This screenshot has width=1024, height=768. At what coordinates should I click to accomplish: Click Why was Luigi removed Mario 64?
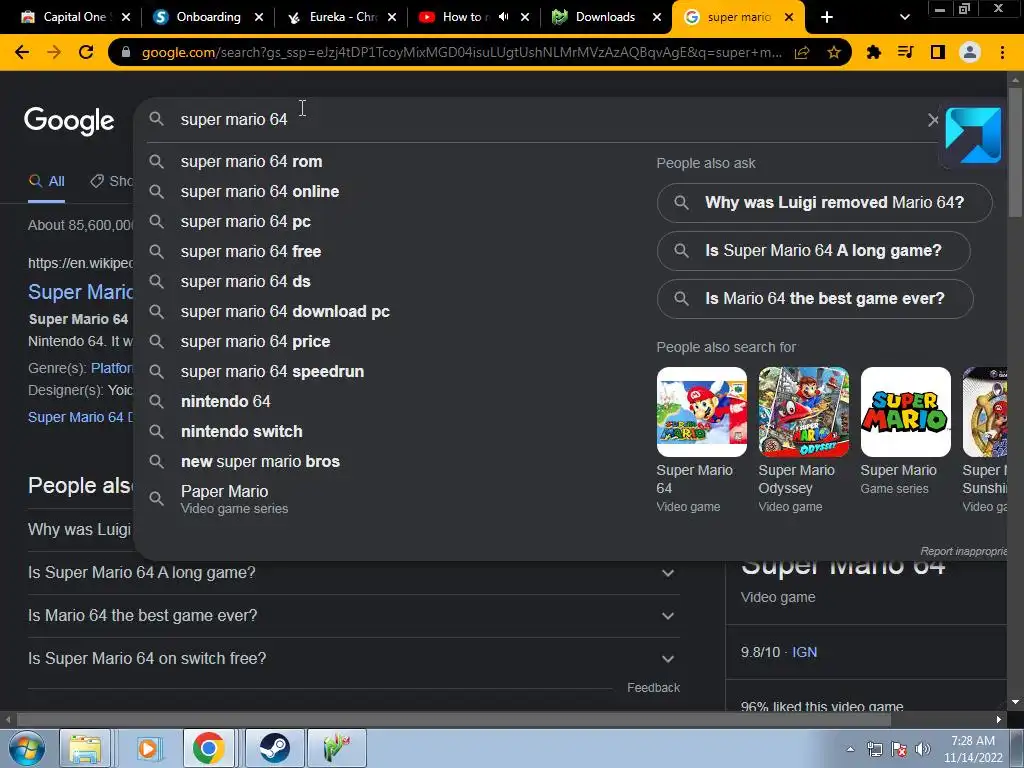[824, 202]
